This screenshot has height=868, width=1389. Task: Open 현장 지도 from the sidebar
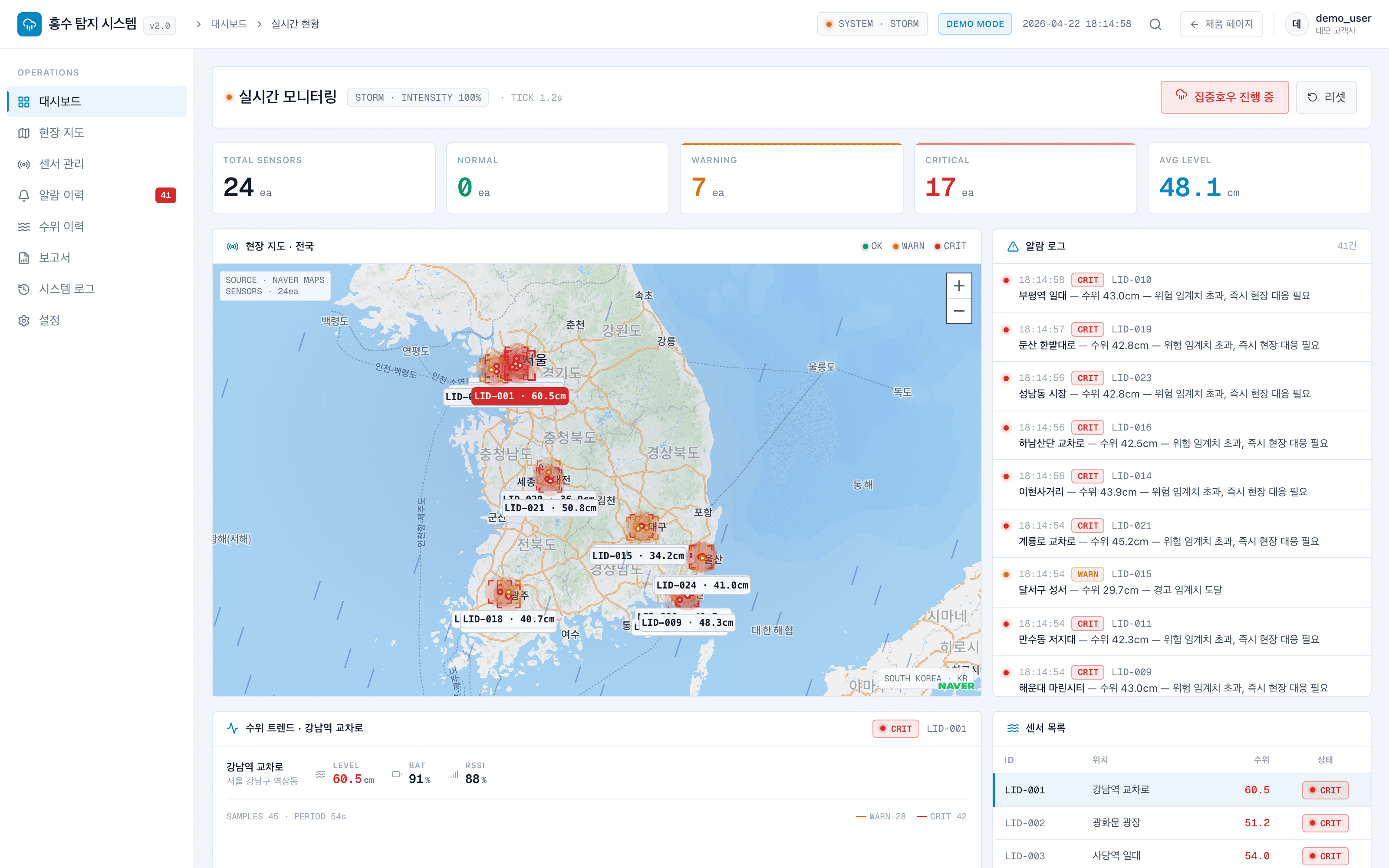[61, 133]
